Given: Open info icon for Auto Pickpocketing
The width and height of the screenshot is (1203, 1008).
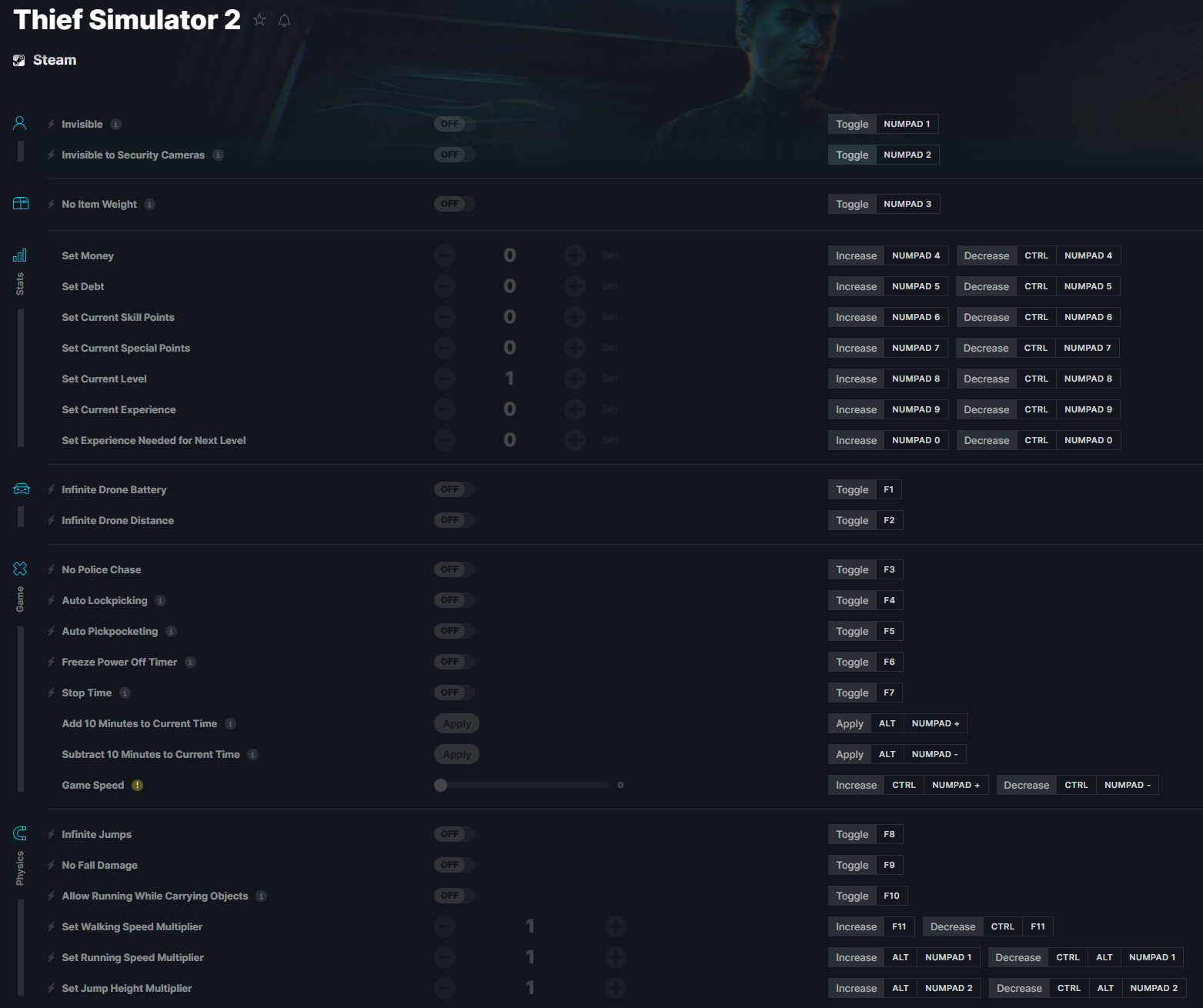Looking at the screenshot, I should pyautogui.click(x=171, y=631).
